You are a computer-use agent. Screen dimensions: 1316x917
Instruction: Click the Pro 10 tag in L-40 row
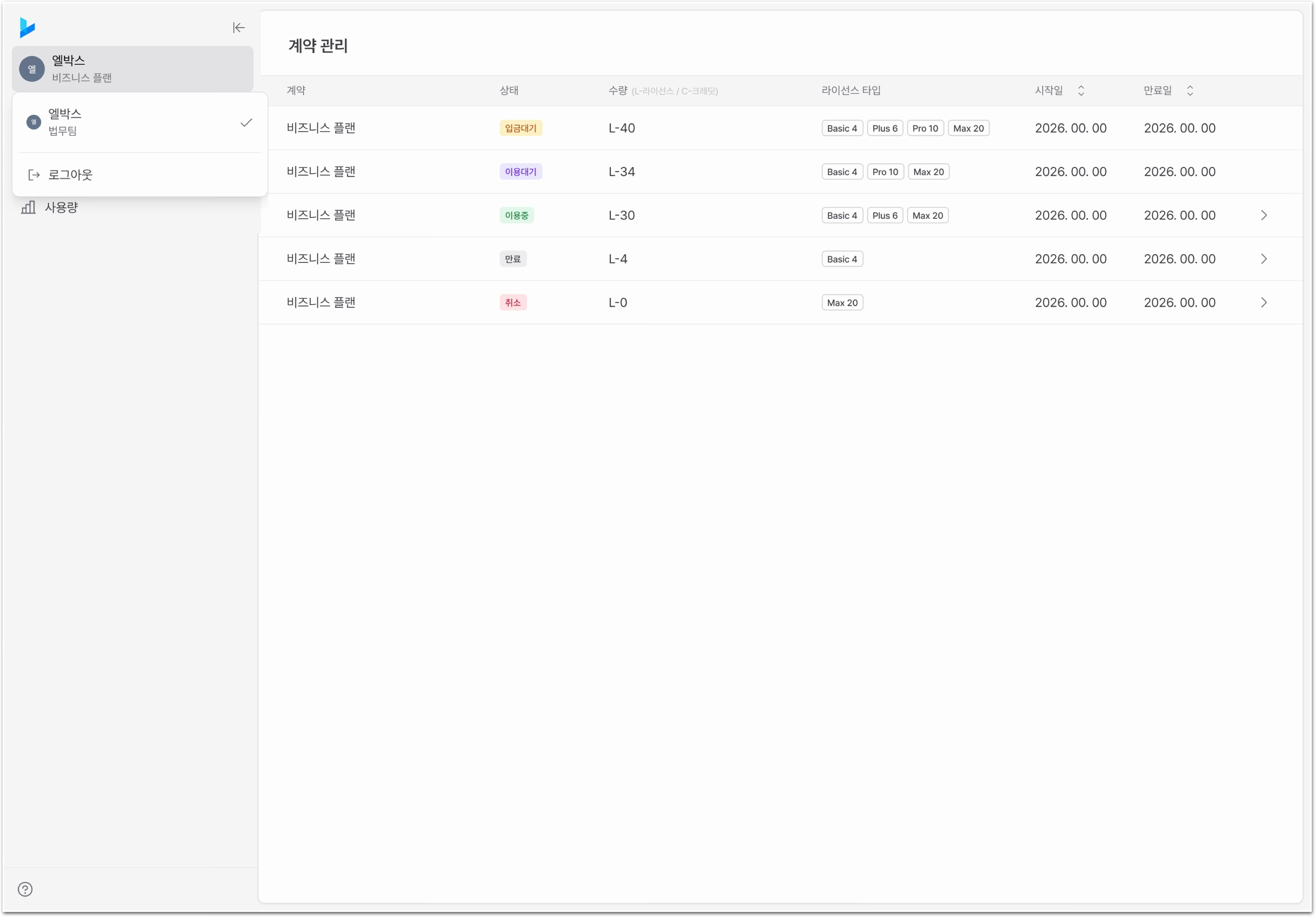925,128
